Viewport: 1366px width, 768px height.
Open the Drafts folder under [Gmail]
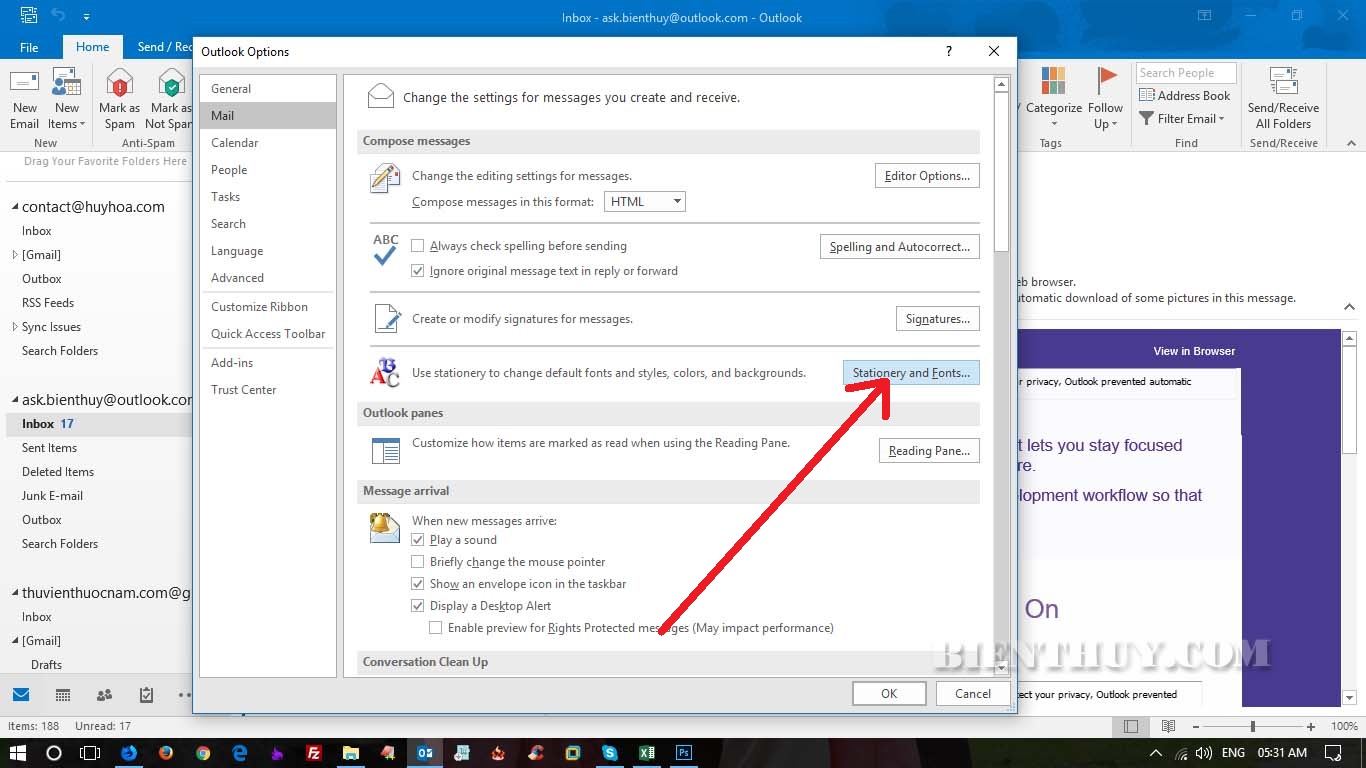point(46,665)
